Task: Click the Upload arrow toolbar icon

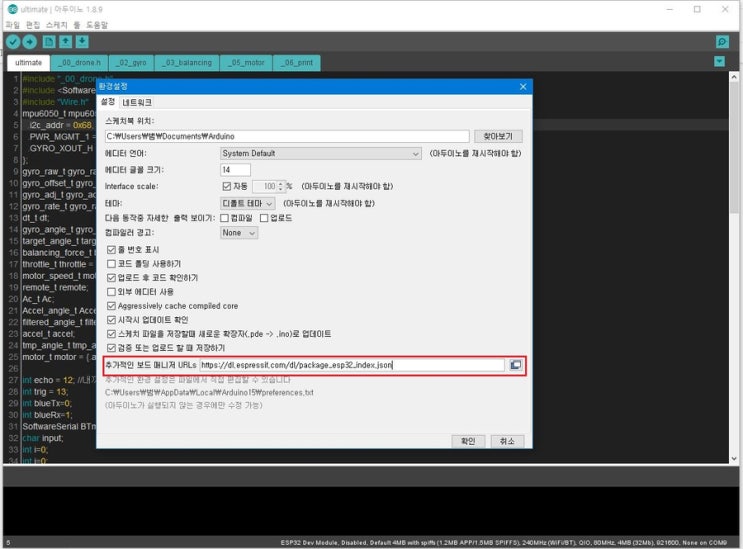Action: [30, 42]
